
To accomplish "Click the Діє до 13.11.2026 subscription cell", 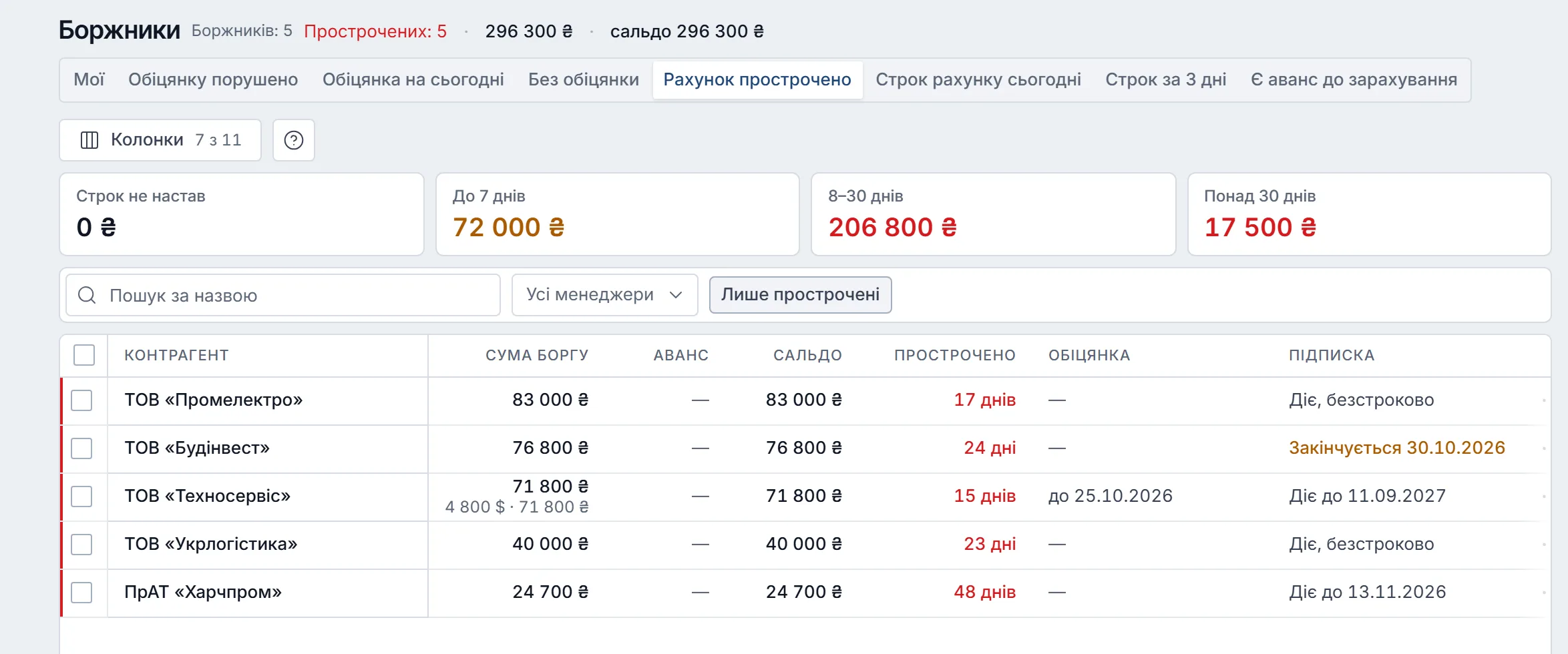I will pos(1368,593).
